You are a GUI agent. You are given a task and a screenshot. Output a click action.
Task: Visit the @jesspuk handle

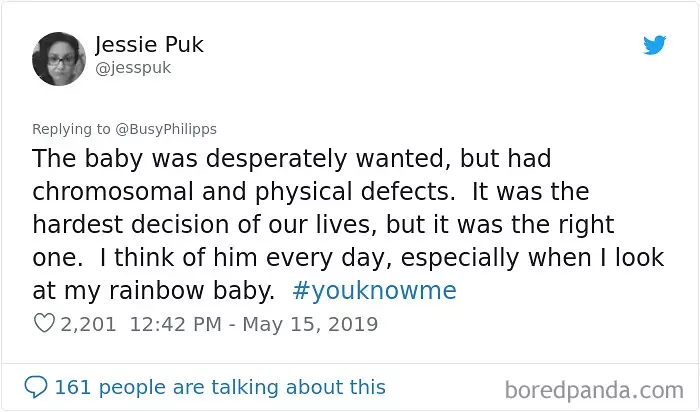[133, 68]
